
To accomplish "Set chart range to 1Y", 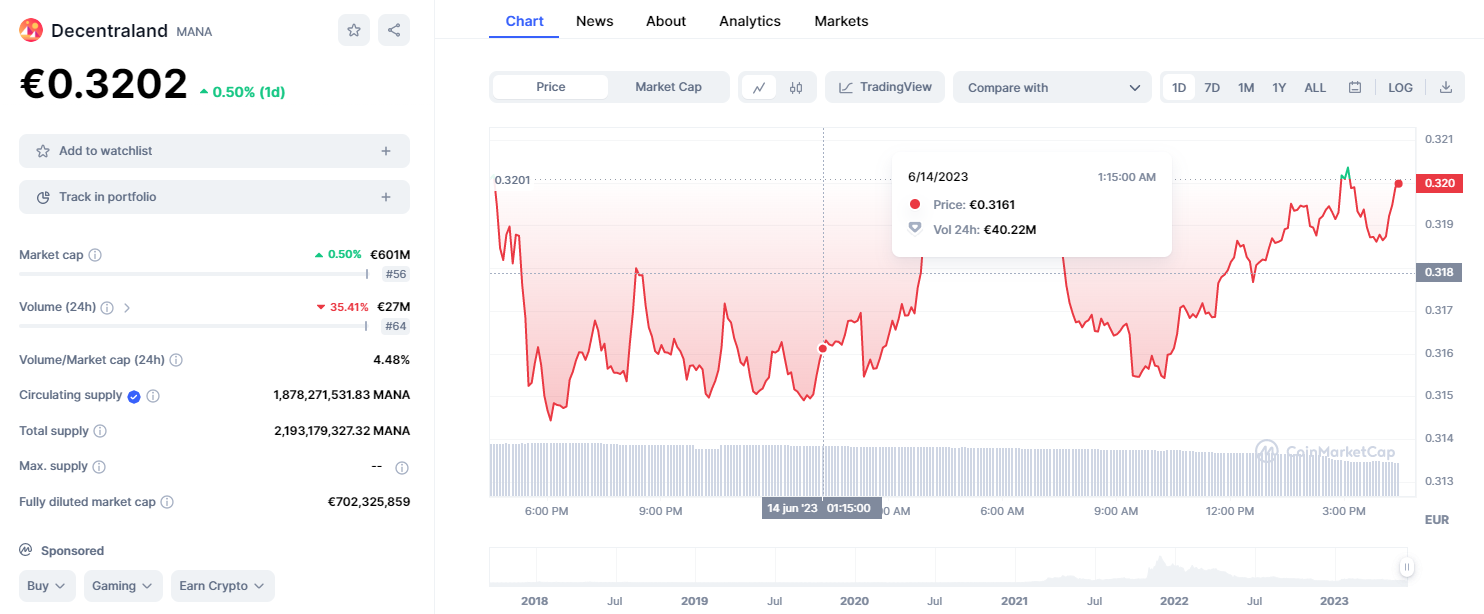I will pyautogui.click(x=1279, y=87).
